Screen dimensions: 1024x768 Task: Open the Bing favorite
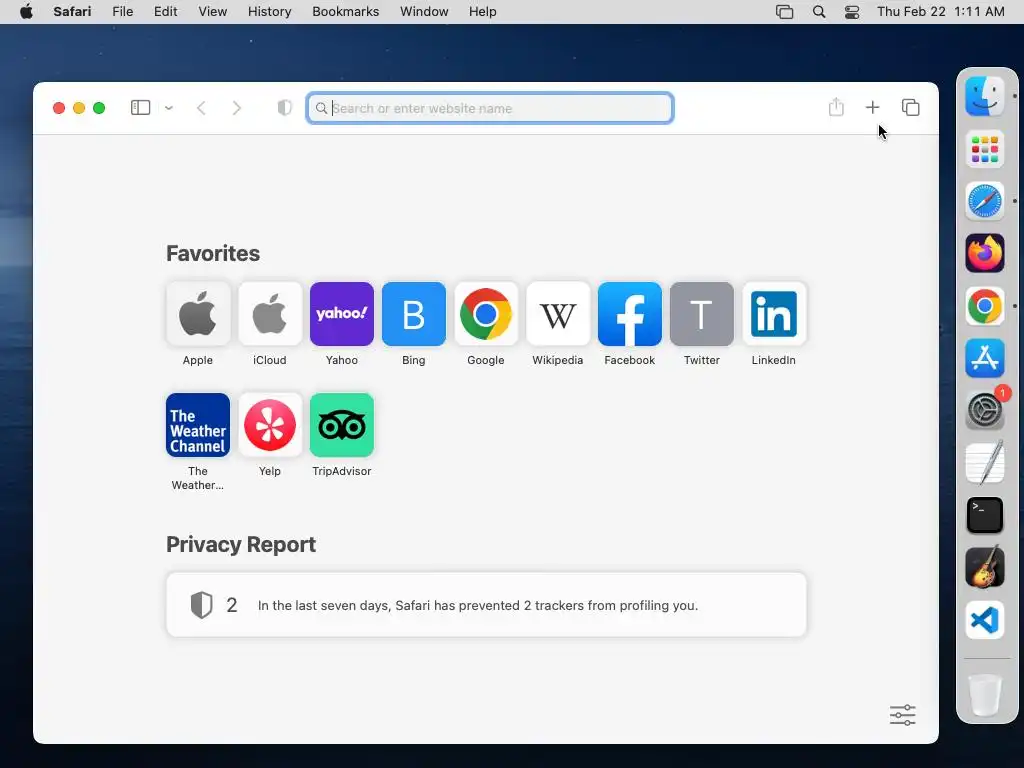(x=413, y=314)
